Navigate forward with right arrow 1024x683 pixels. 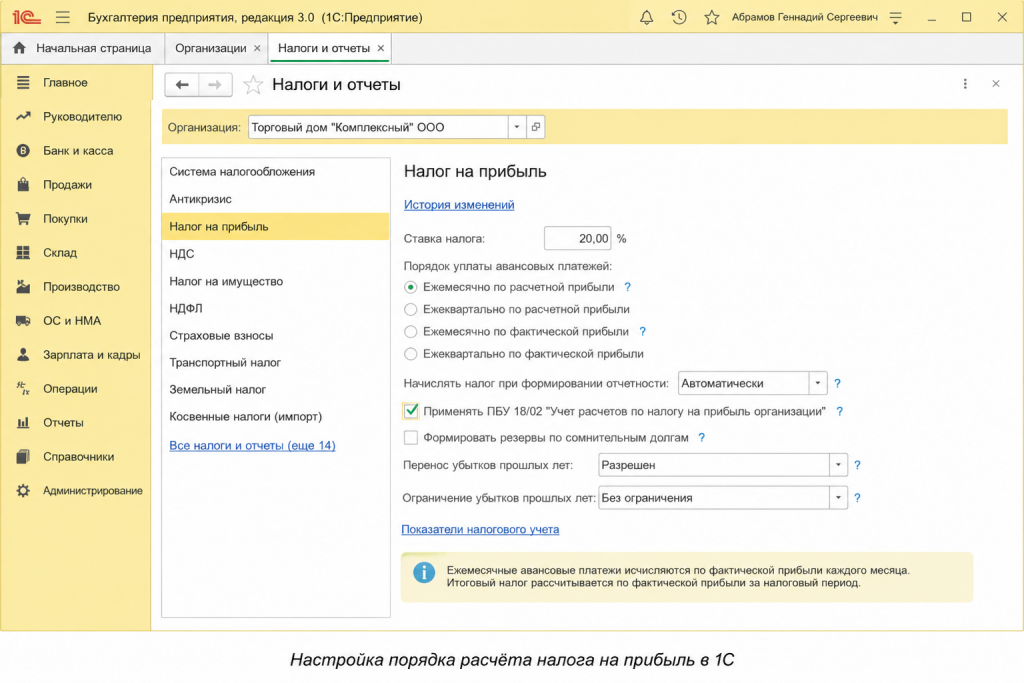coord(215,85)
